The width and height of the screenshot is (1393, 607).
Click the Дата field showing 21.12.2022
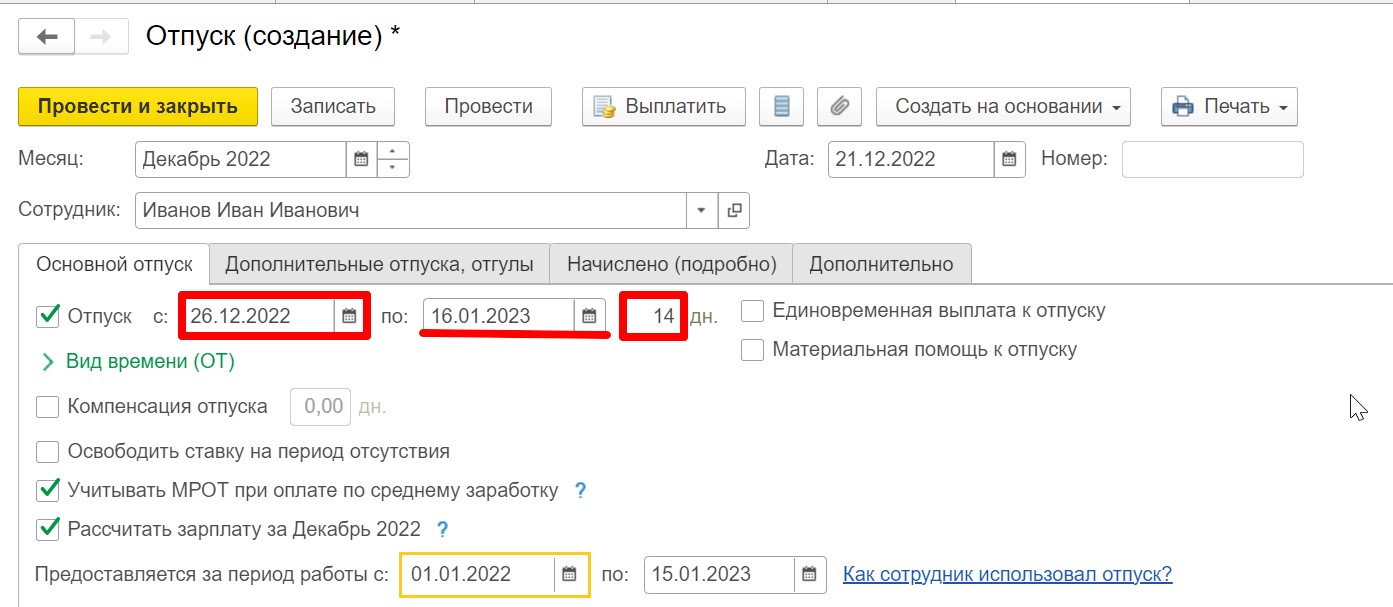click(x=911, y=159)
